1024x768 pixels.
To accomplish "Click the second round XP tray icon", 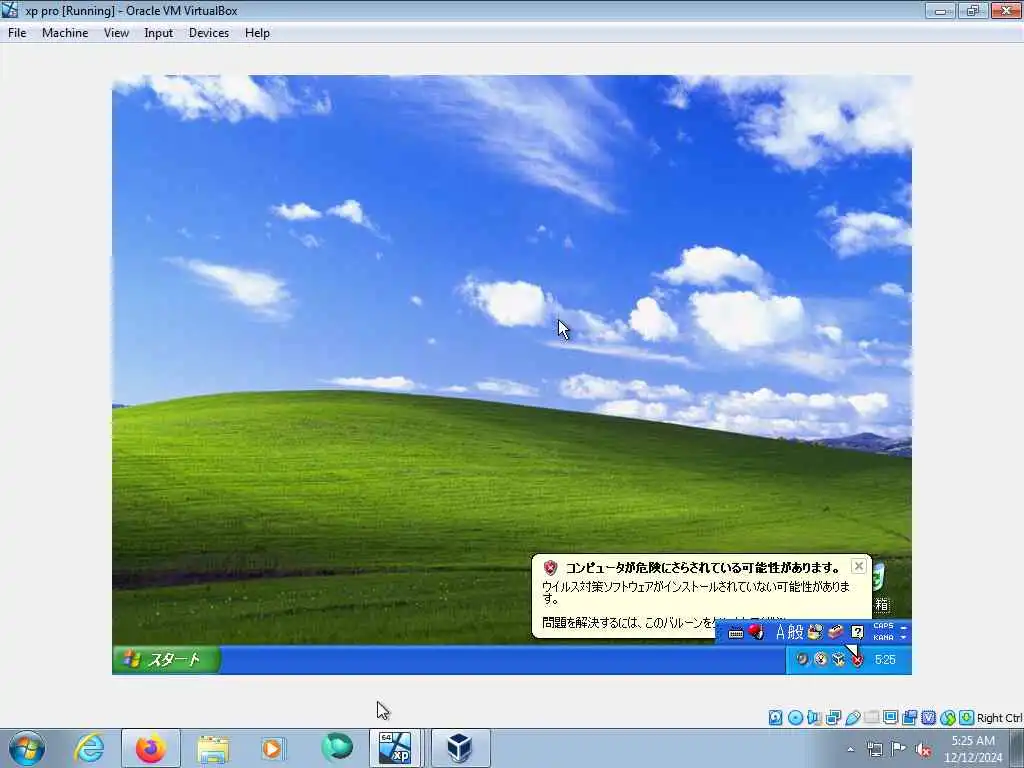I will tap(821, 660).
